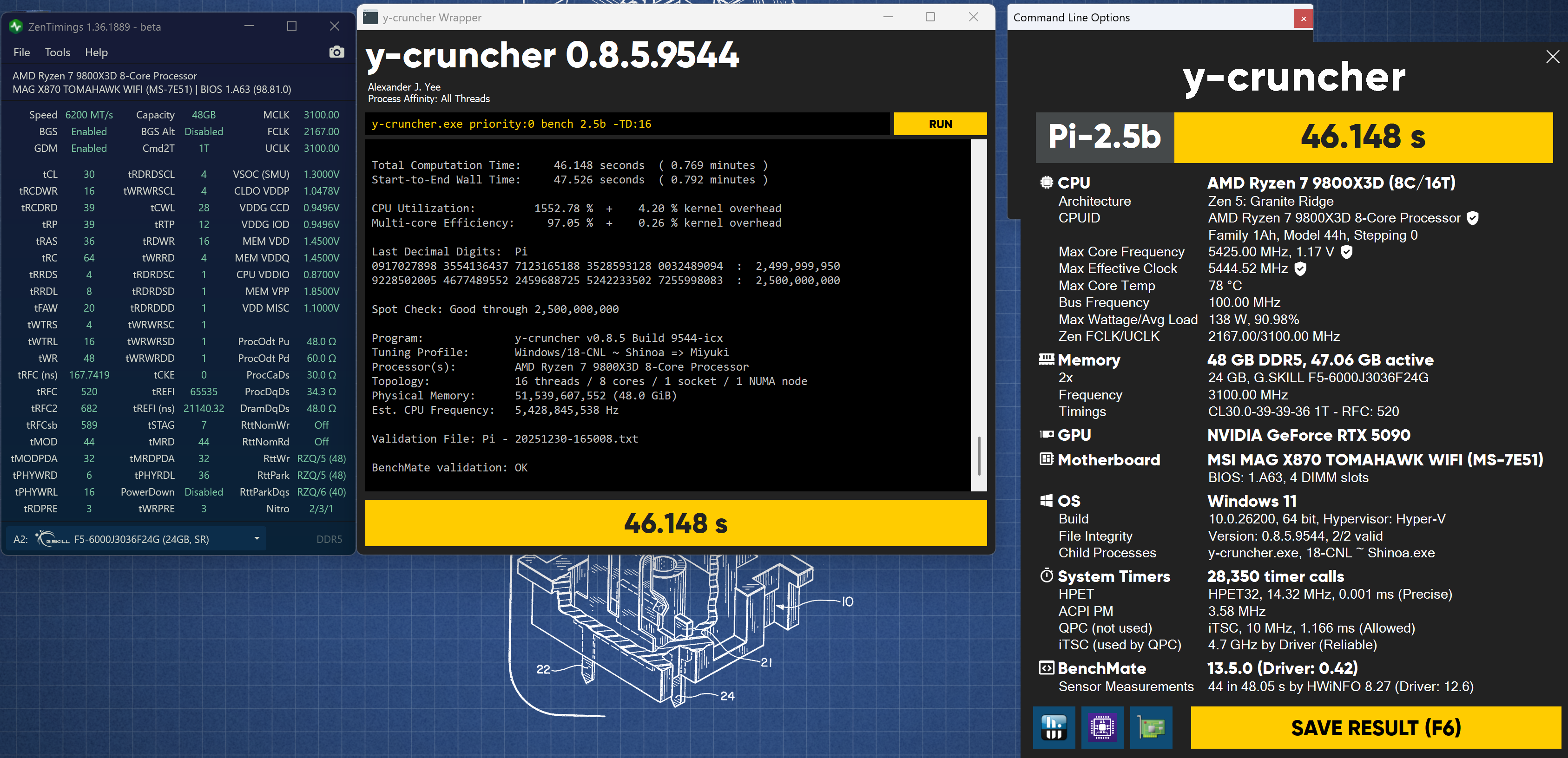Open CPU-Z via the purple chip icon

[x=1102, y=727]
